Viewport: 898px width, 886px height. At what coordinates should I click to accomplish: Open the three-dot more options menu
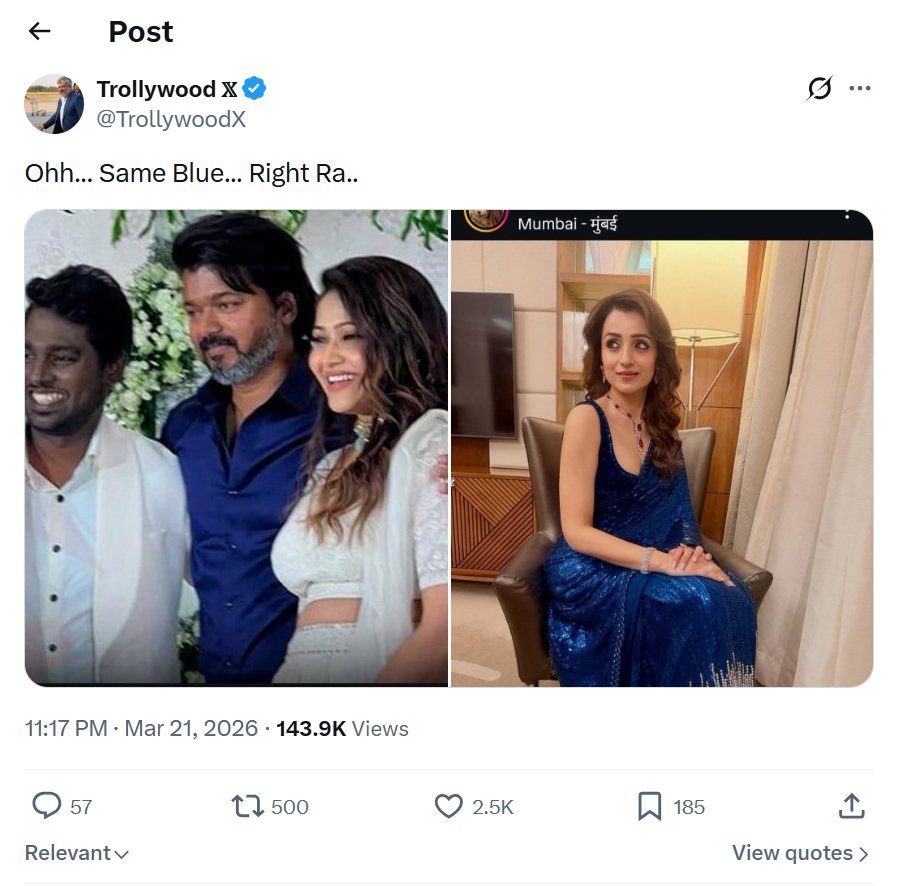[859, 89]
